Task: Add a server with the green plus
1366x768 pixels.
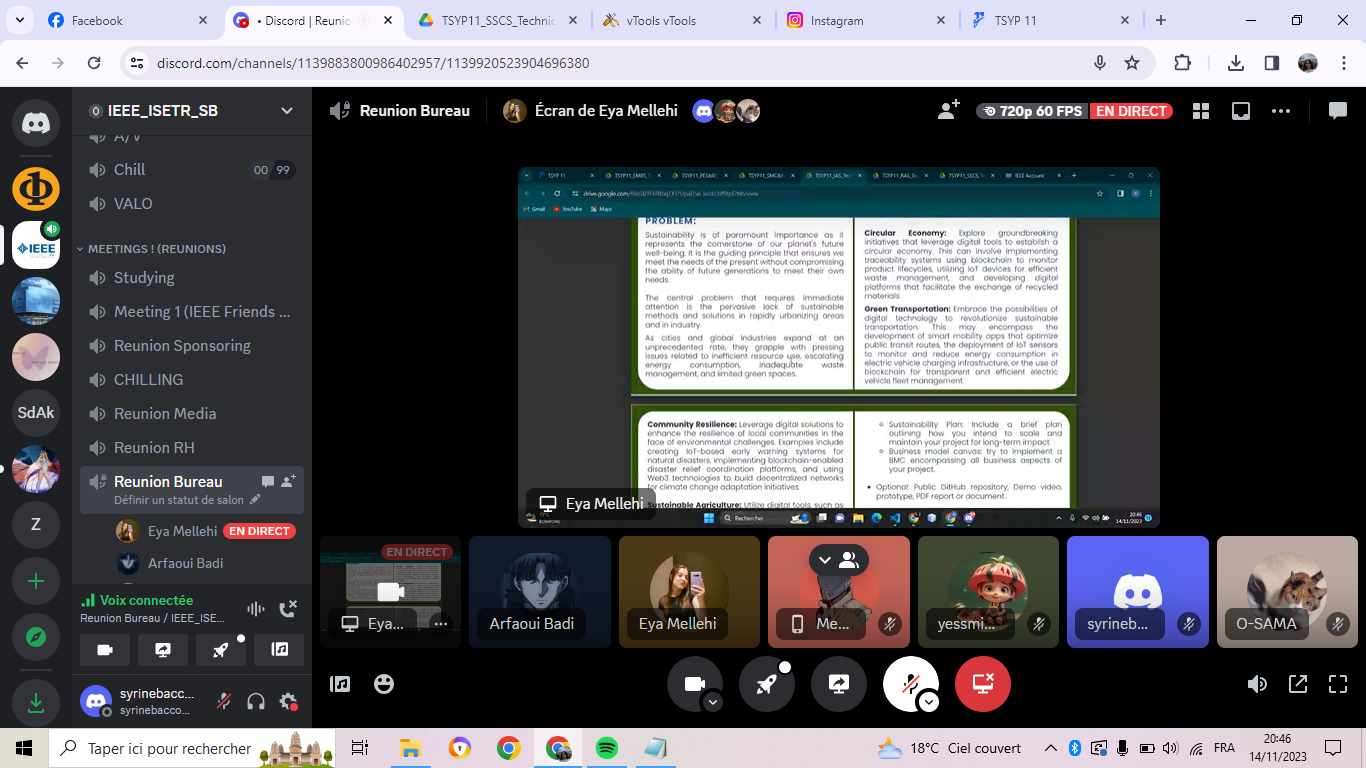Action: click(x=36, y=581)
